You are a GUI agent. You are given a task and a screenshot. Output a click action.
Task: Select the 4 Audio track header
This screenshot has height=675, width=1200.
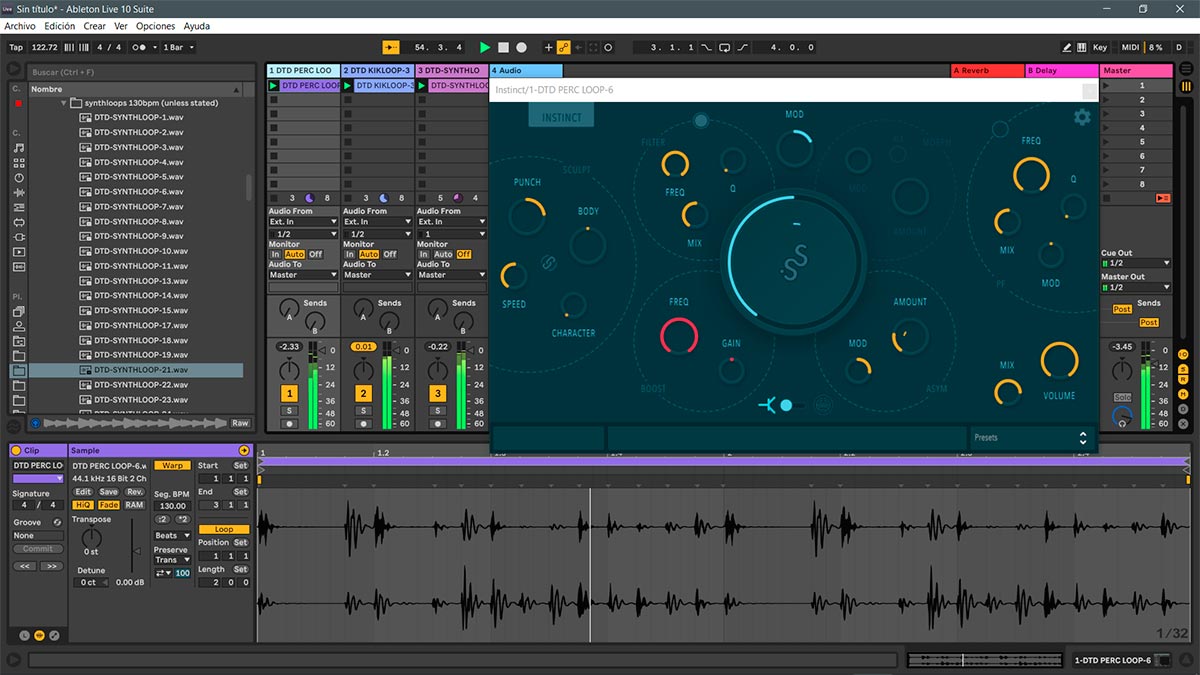click(525, 71)
